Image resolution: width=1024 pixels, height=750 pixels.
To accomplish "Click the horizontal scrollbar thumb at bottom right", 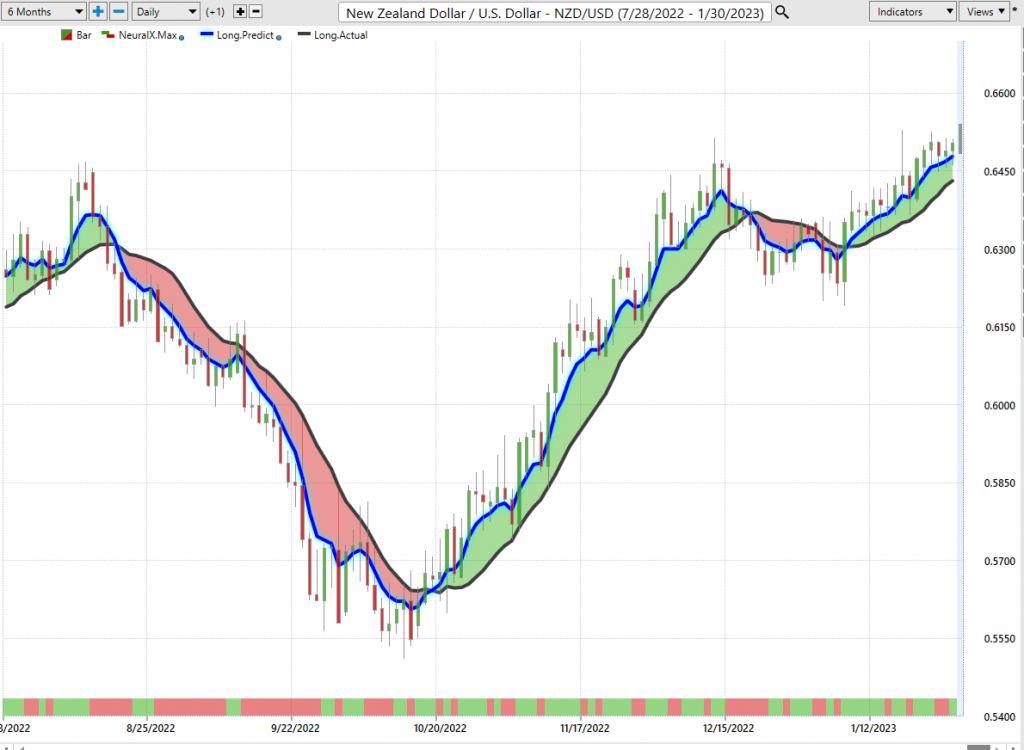I will click(978, 747).
